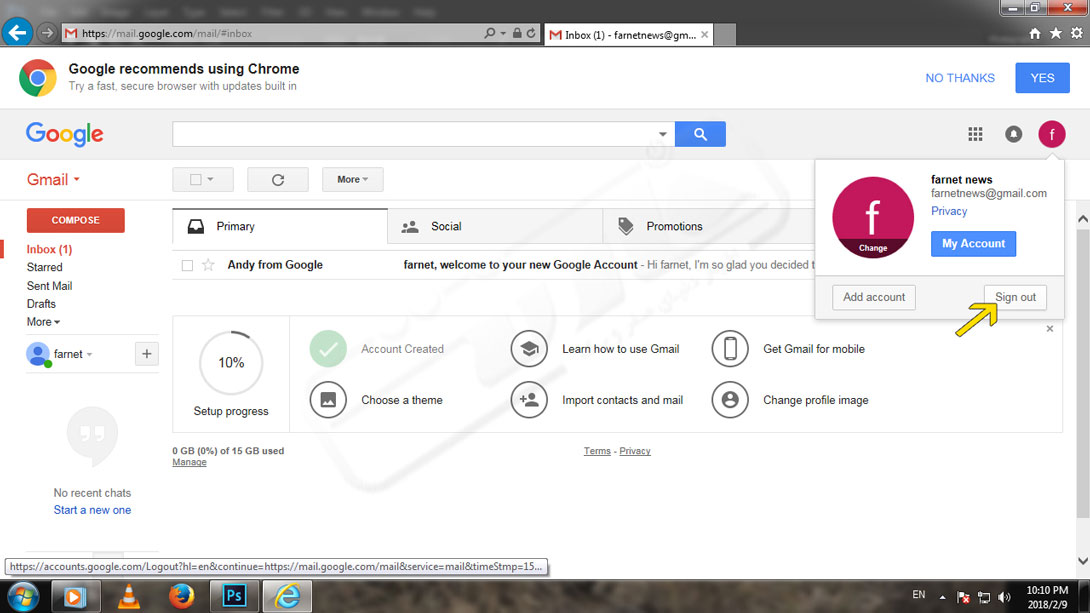Viewport: 1090px width, 613px height.
Task: Click the Import contacts and mail icon
Action: tap(529, 400)
